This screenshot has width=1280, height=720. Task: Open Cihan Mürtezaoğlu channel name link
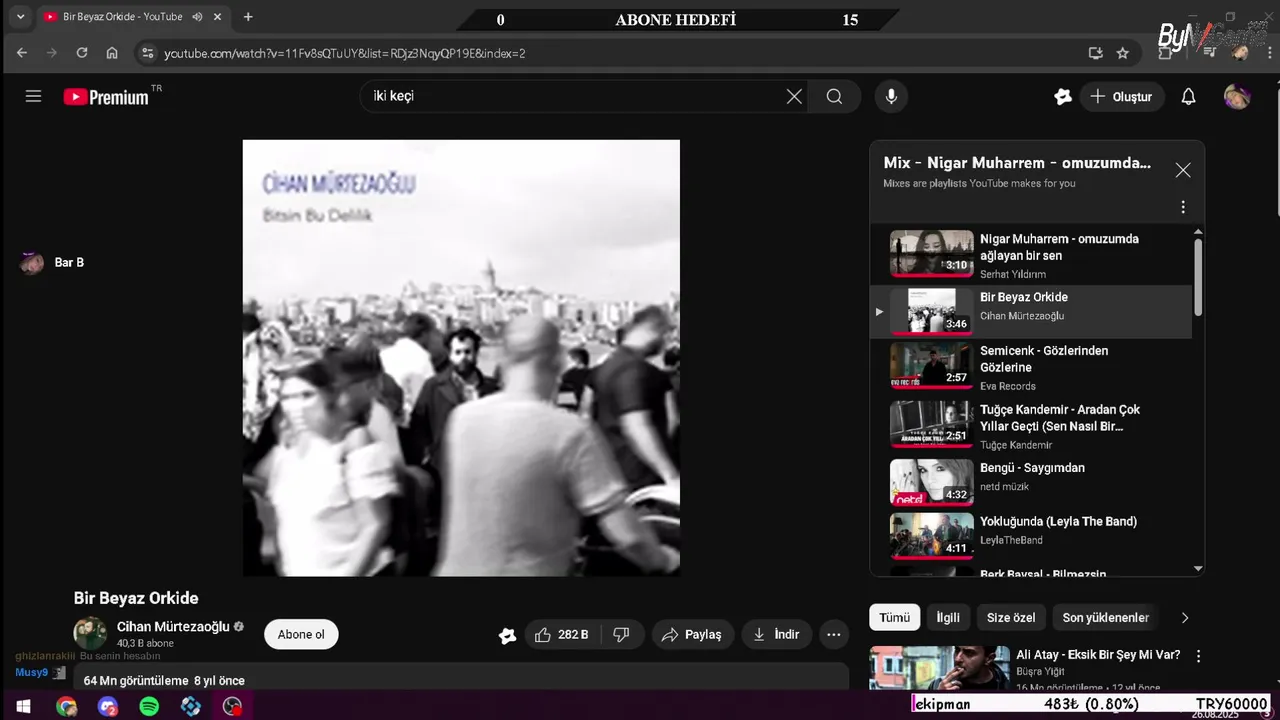pos(173,627)
